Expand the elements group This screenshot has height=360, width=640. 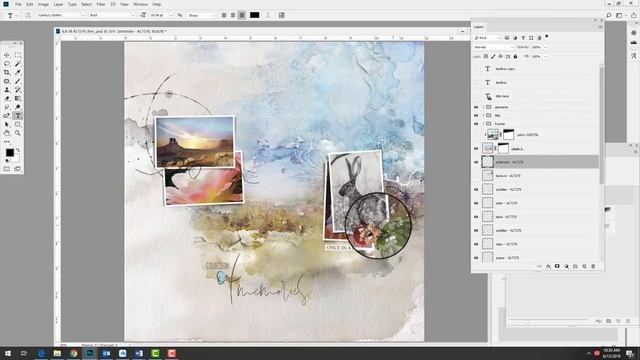483,107
